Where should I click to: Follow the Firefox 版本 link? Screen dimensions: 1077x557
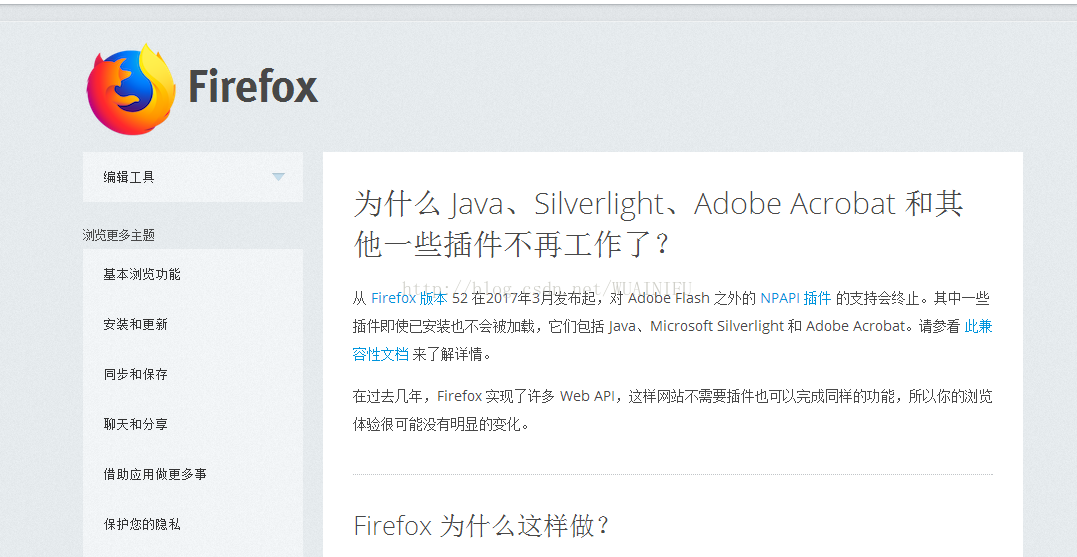[409, 298]
